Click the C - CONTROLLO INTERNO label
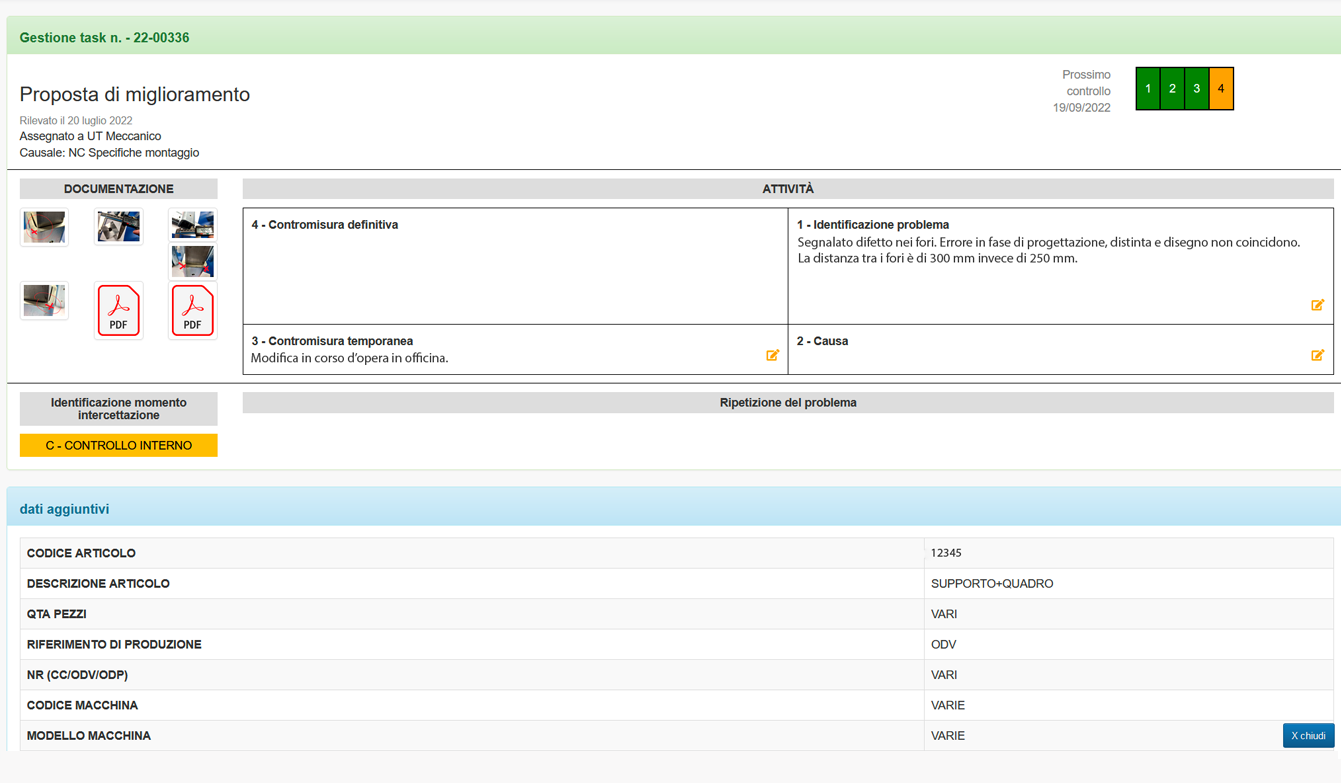This screenshot has width=1341, height=783. (x=119, y=445)
